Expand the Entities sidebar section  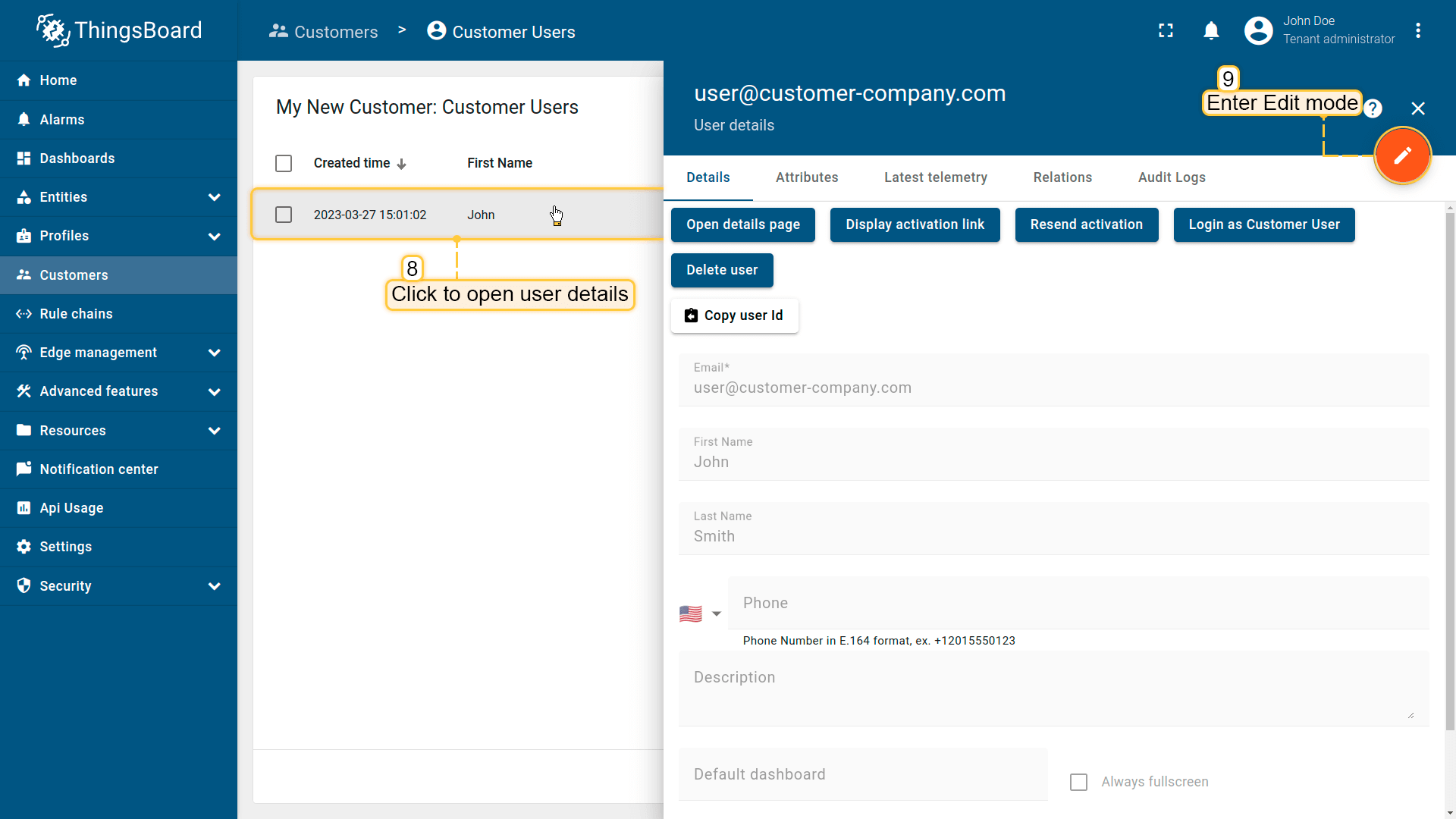click(x=215, y=197)
